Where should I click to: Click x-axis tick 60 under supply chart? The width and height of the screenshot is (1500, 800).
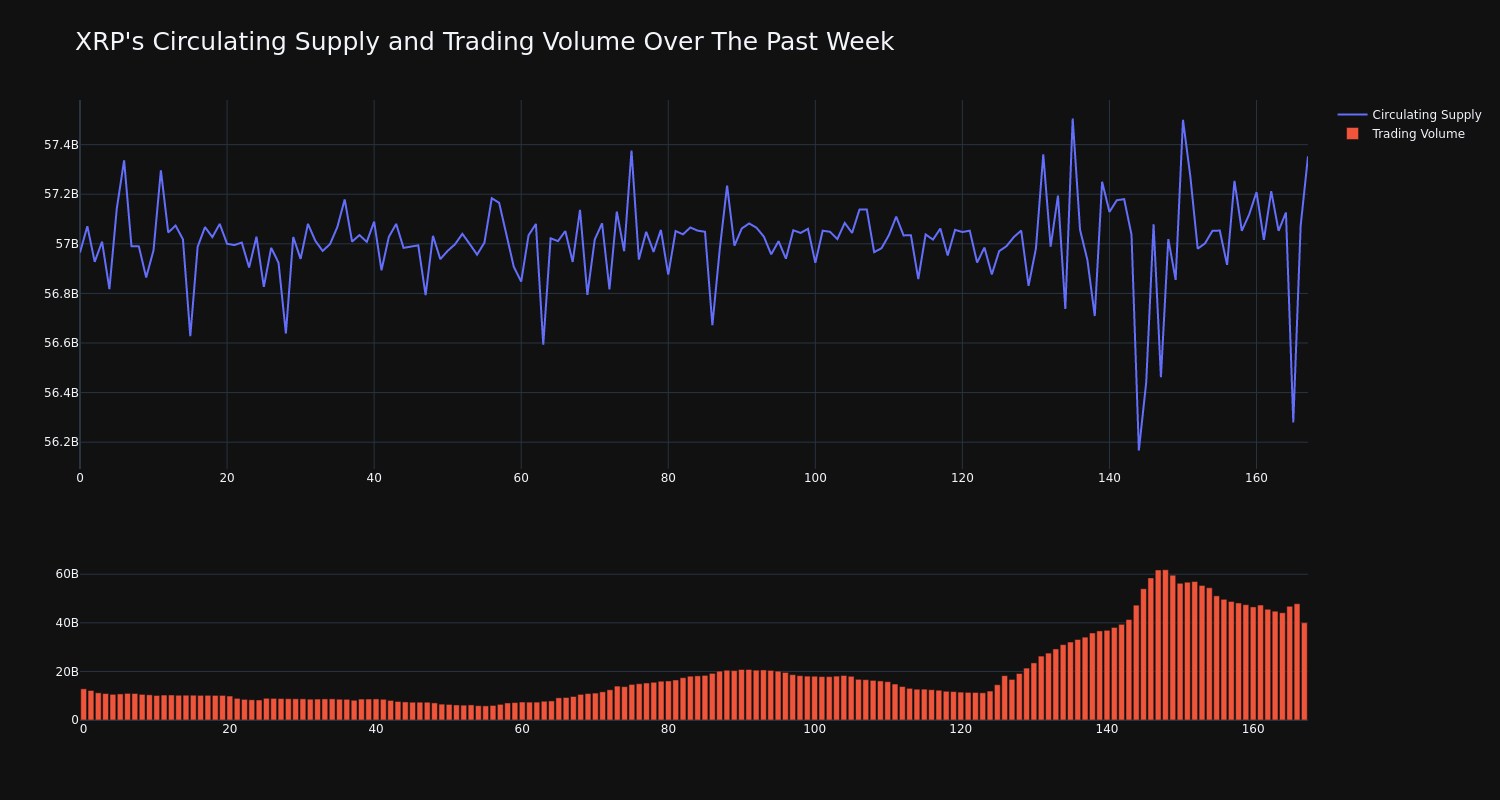(x=521, y=478)
